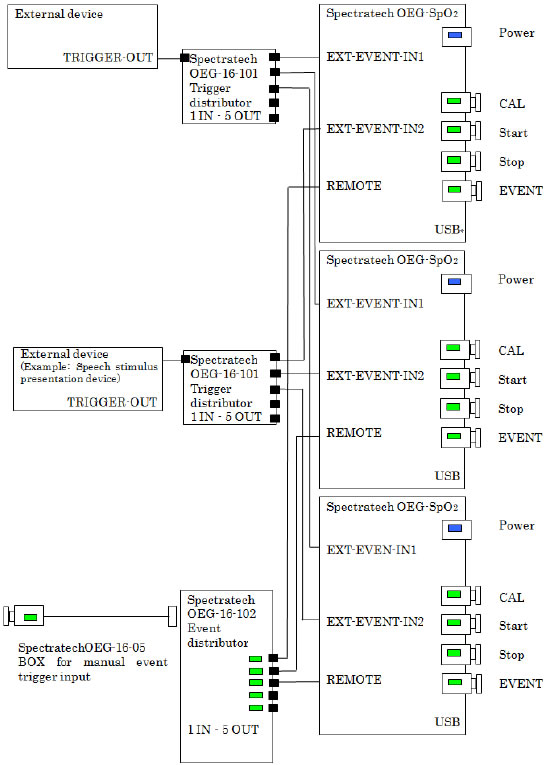This screenshot has height=765, width=545.
Task: Click the green Start button on the third OEG-SpO2 unit
Action: point(454,623)
